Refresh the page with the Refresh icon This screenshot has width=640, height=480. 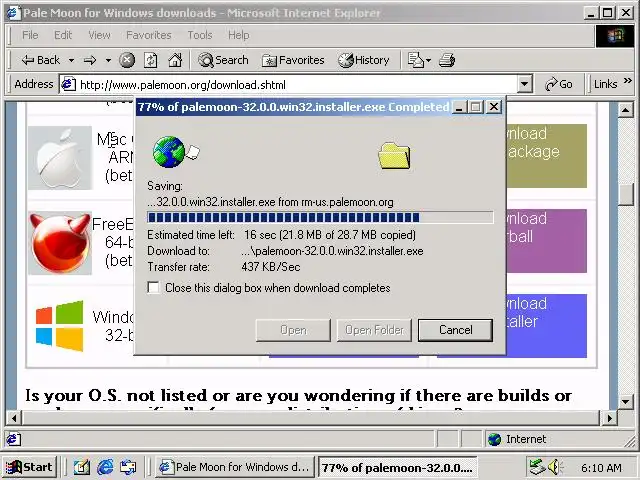pos(151,60)
